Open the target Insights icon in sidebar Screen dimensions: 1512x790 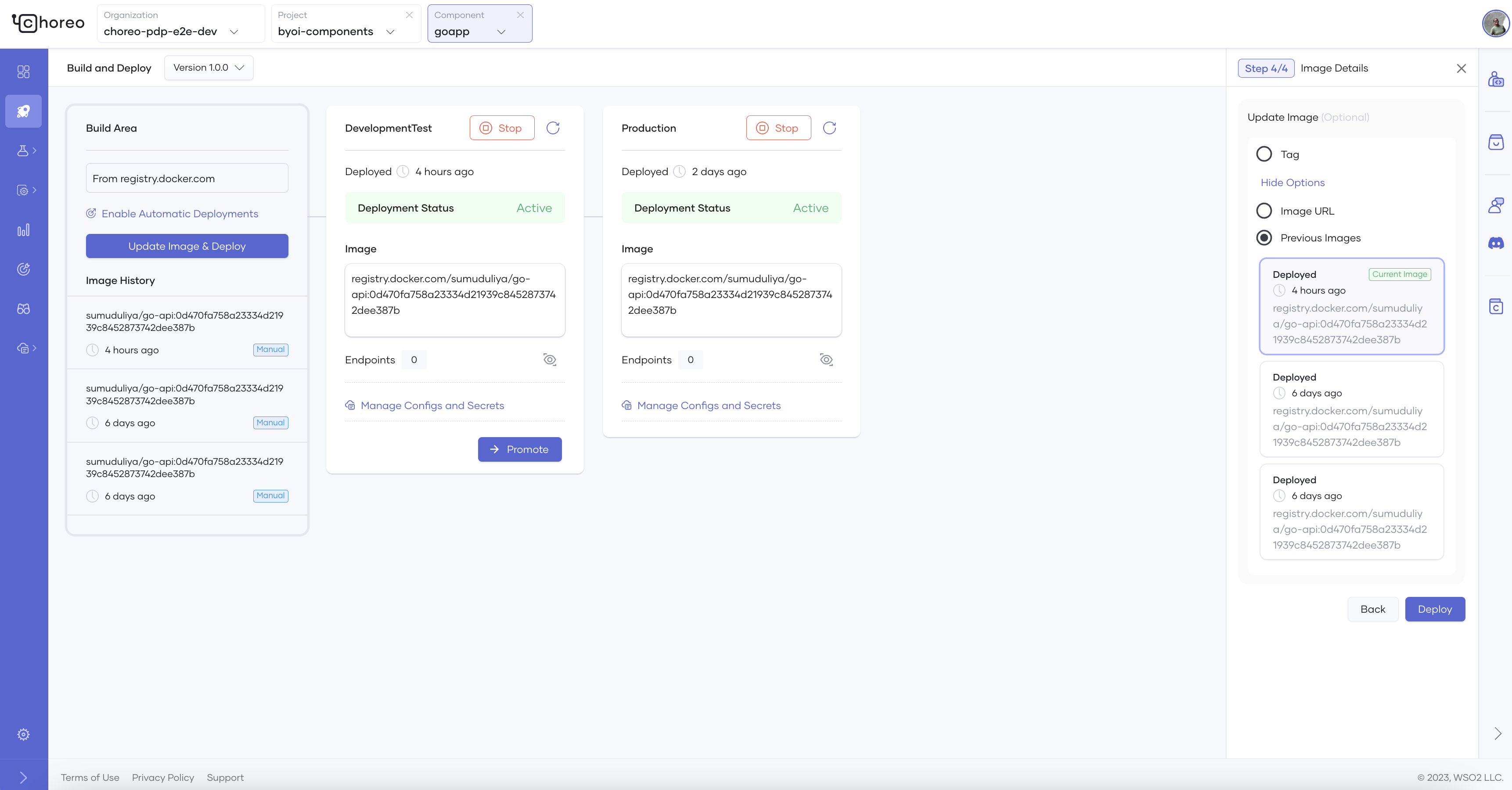click(23, 269)
